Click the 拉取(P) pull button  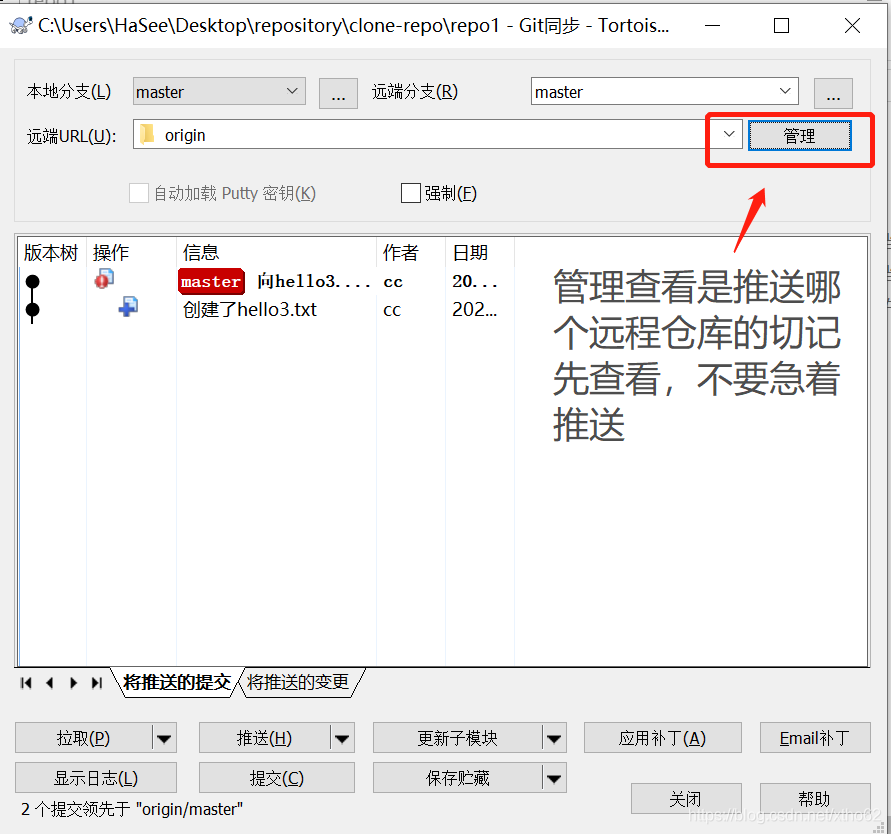click(x=84, y=739)
